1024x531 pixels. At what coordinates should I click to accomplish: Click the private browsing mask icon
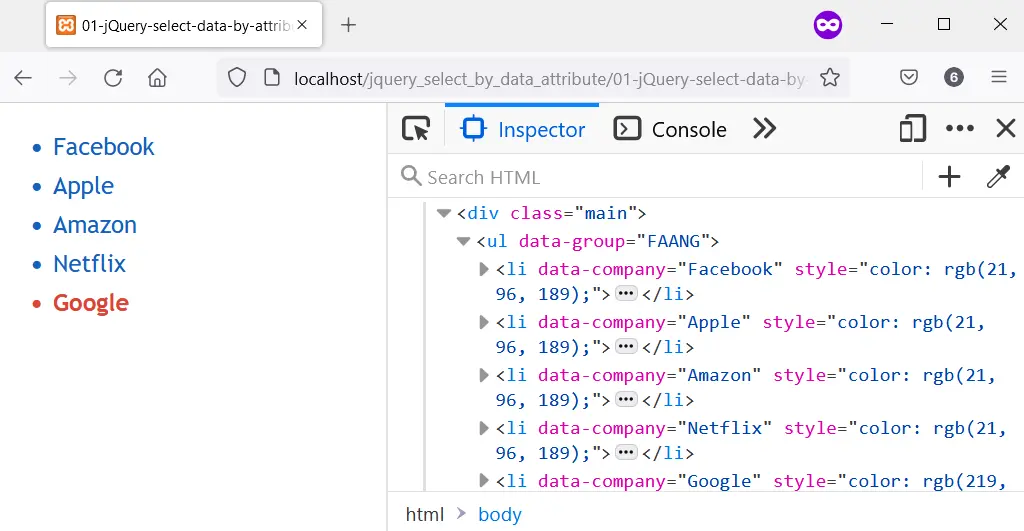tap(827, 25)
